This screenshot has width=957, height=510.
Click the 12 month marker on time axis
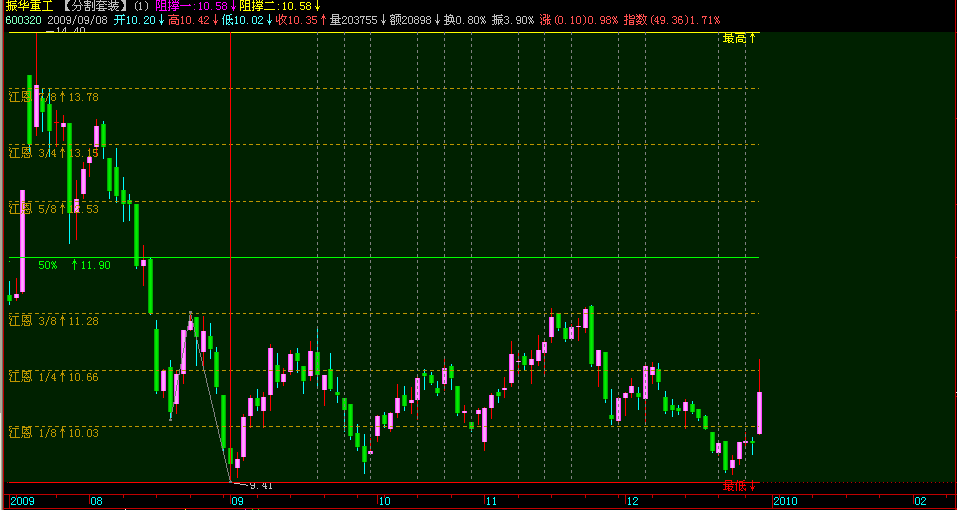pyautogui.click(x=632, y=500)
